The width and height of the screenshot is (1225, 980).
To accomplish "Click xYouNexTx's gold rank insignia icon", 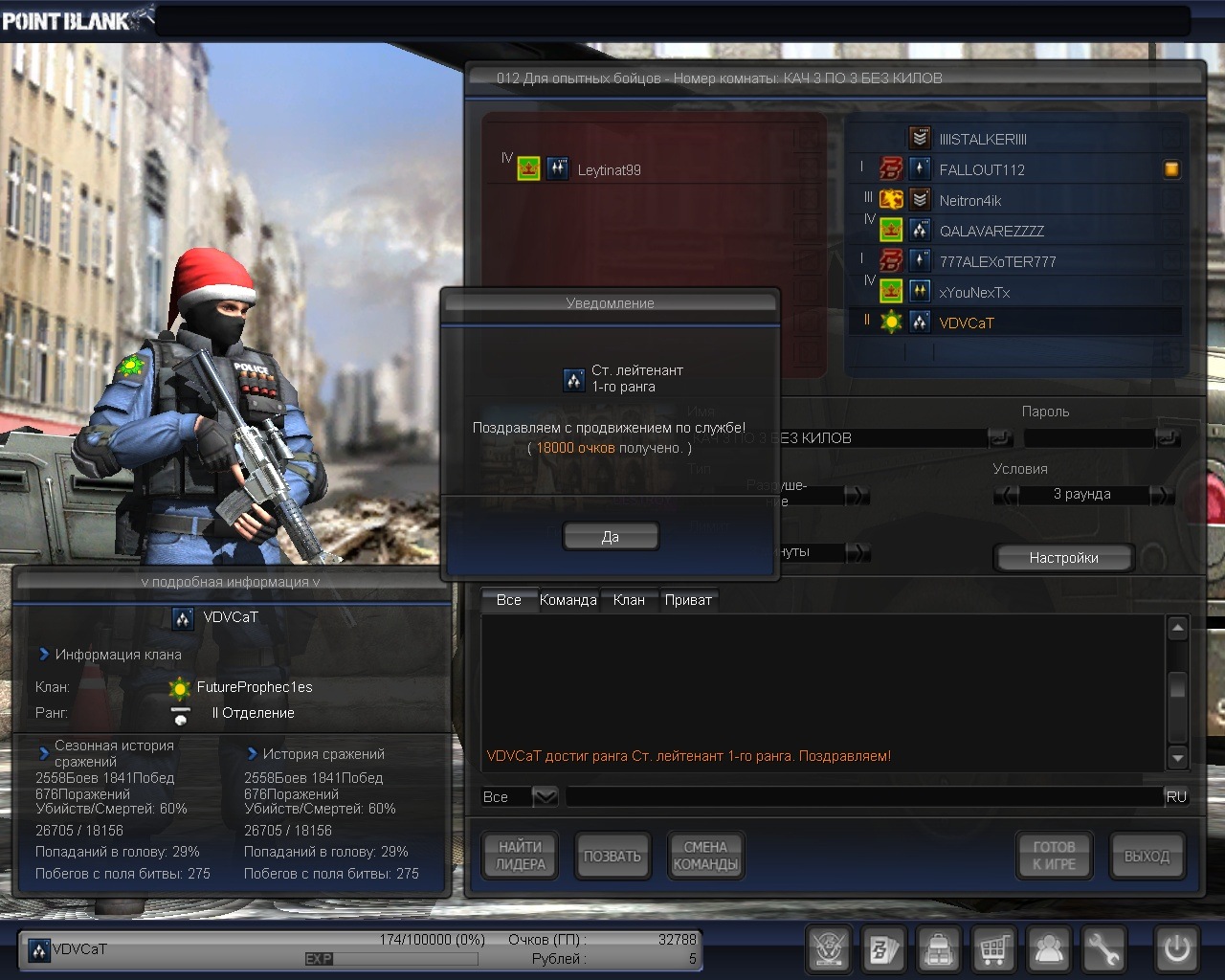I will (x=920, y=291).
